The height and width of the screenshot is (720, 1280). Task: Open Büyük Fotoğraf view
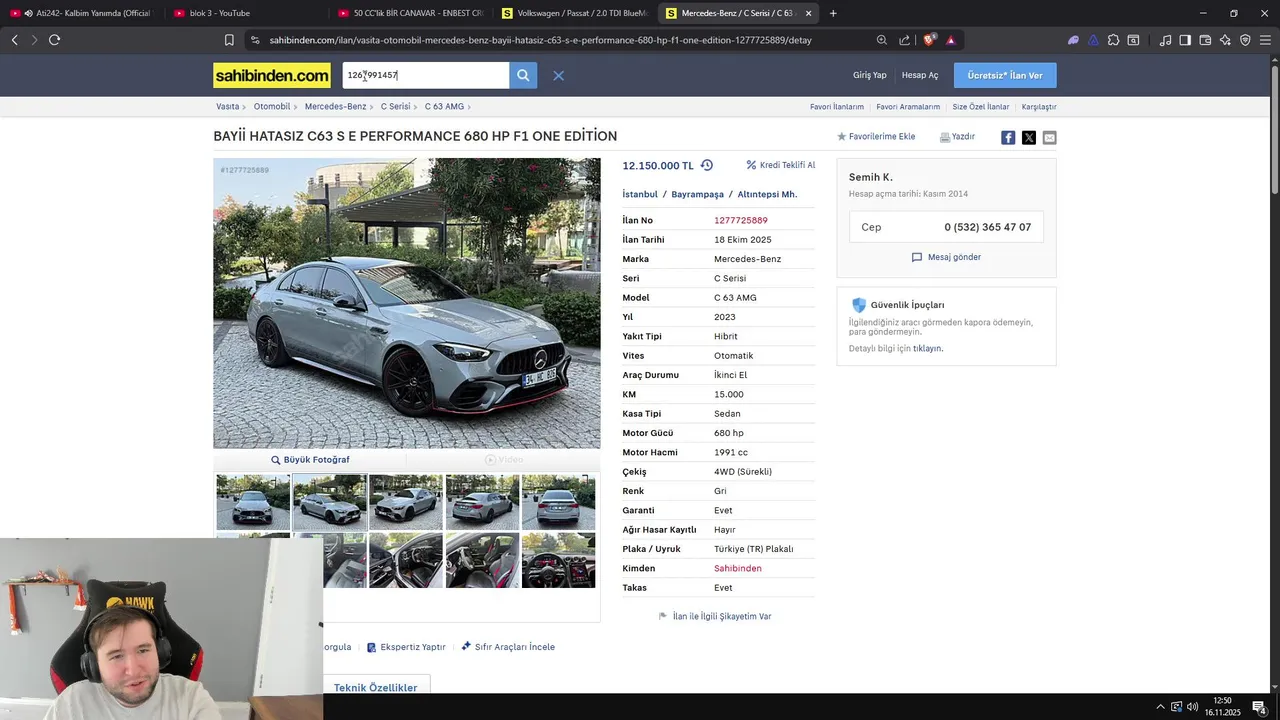click(310, 460)
